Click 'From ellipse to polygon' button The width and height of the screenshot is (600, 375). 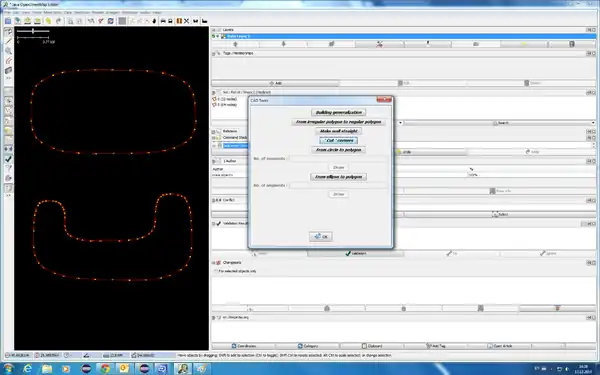click(339, 177)
